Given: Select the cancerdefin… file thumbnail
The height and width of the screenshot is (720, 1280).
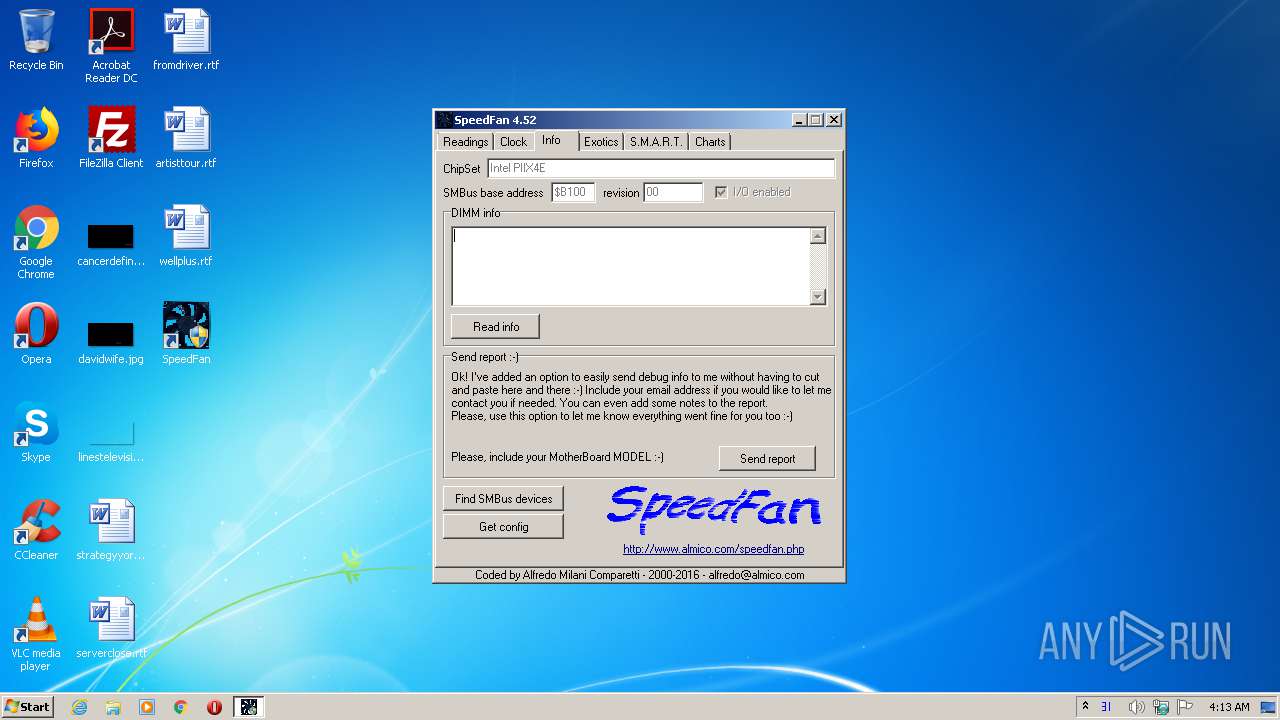Looking at the screenshot, I should click(111, 246).
